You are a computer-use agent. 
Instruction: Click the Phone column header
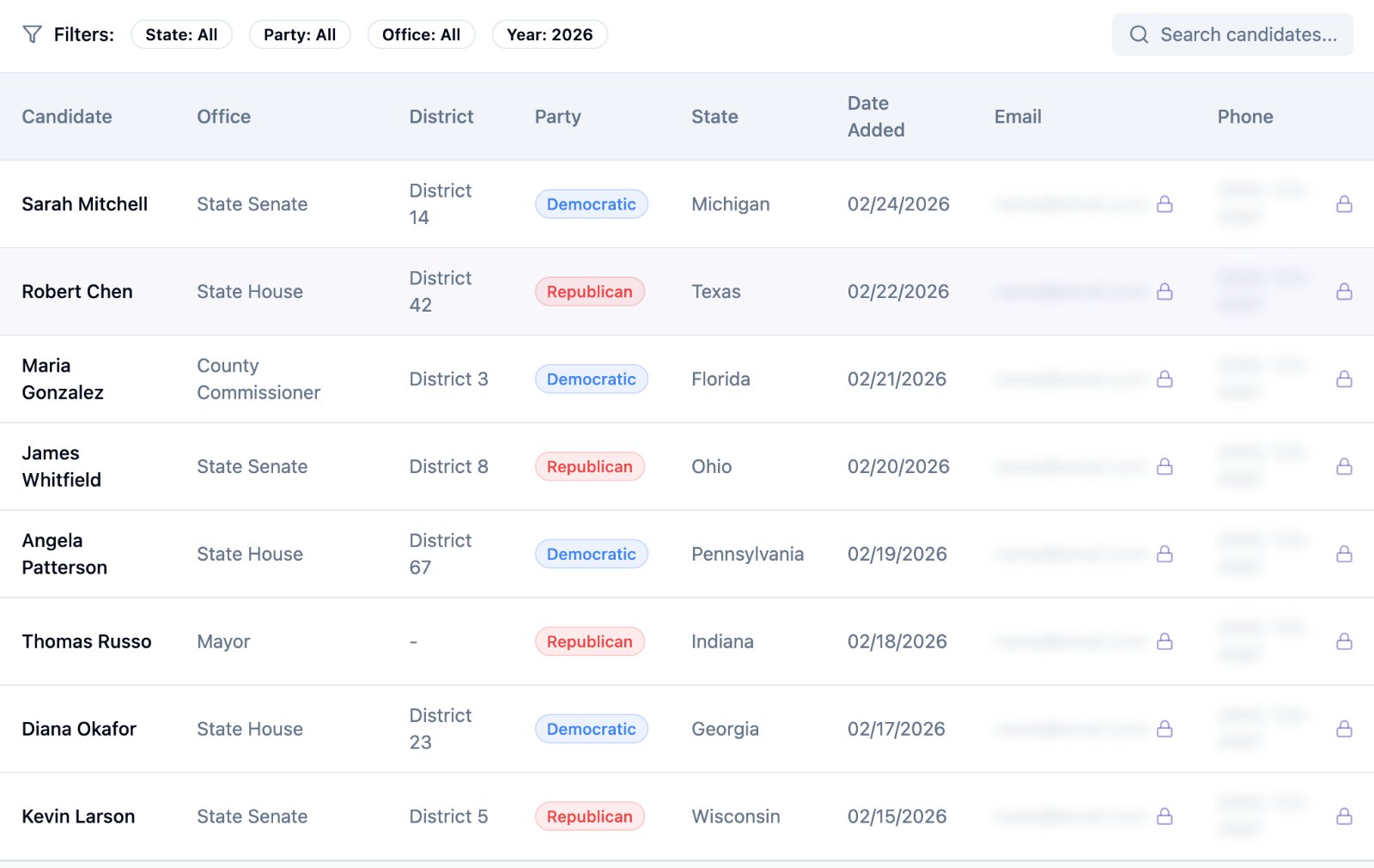click(x=1245, y=117)
